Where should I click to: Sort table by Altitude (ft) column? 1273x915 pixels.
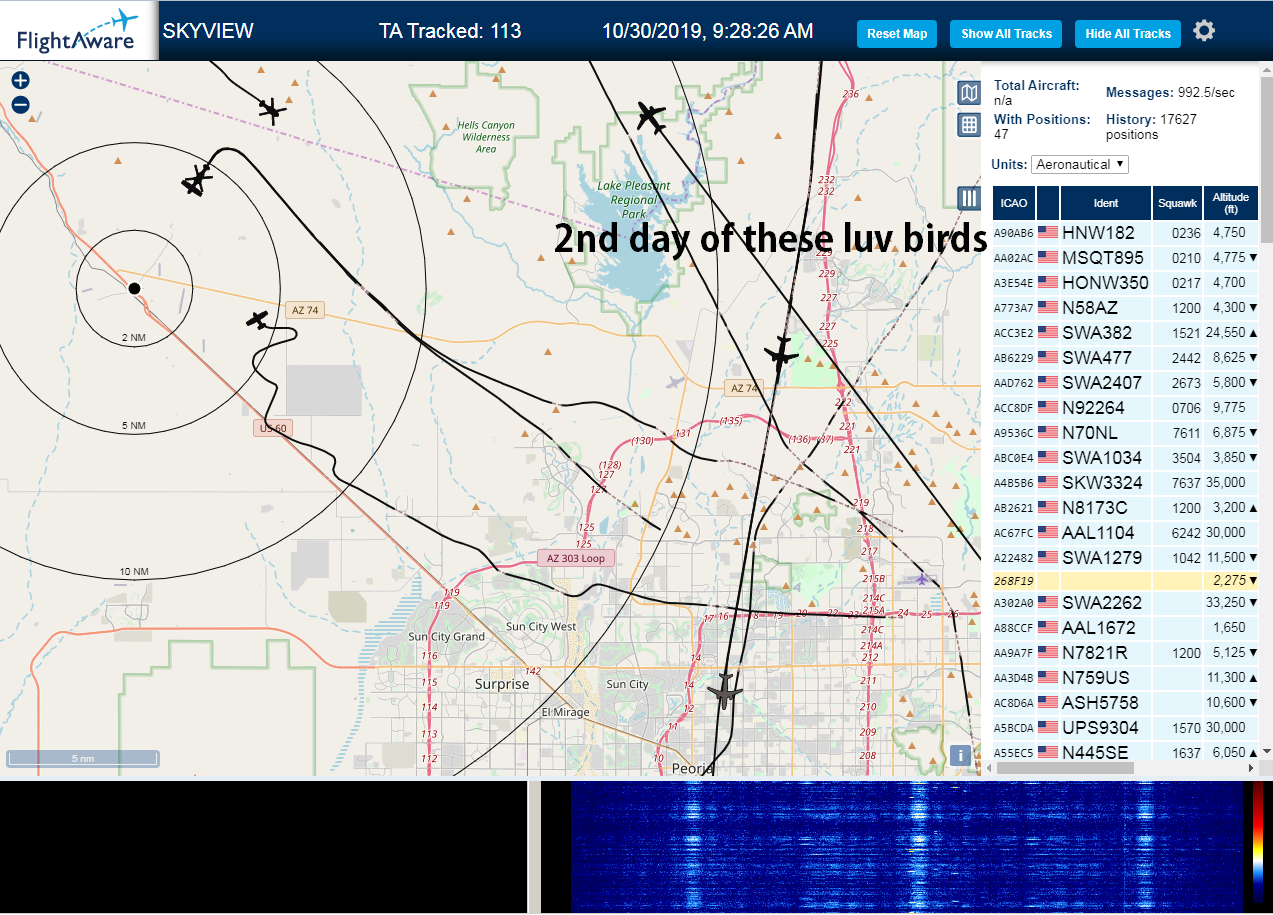click(x=1231, y=203)
